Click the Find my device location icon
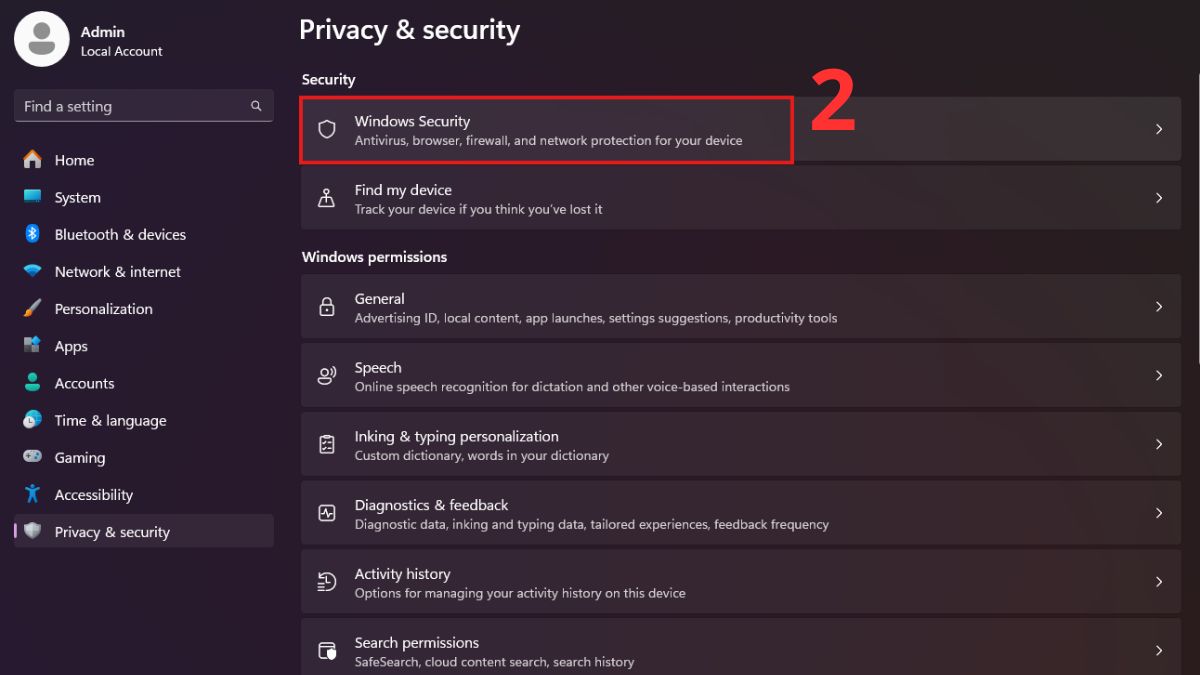 coord(326,198)
